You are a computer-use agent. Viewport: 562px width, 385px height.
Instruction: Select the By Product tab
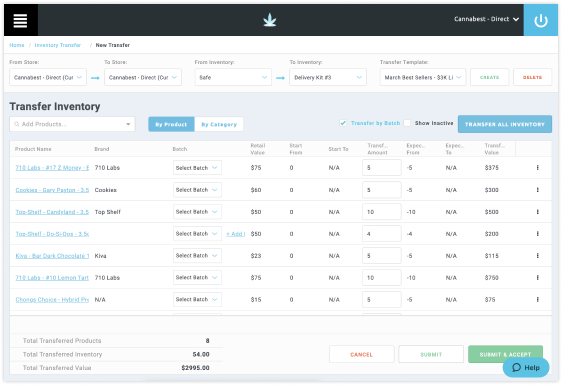(171, 124)
